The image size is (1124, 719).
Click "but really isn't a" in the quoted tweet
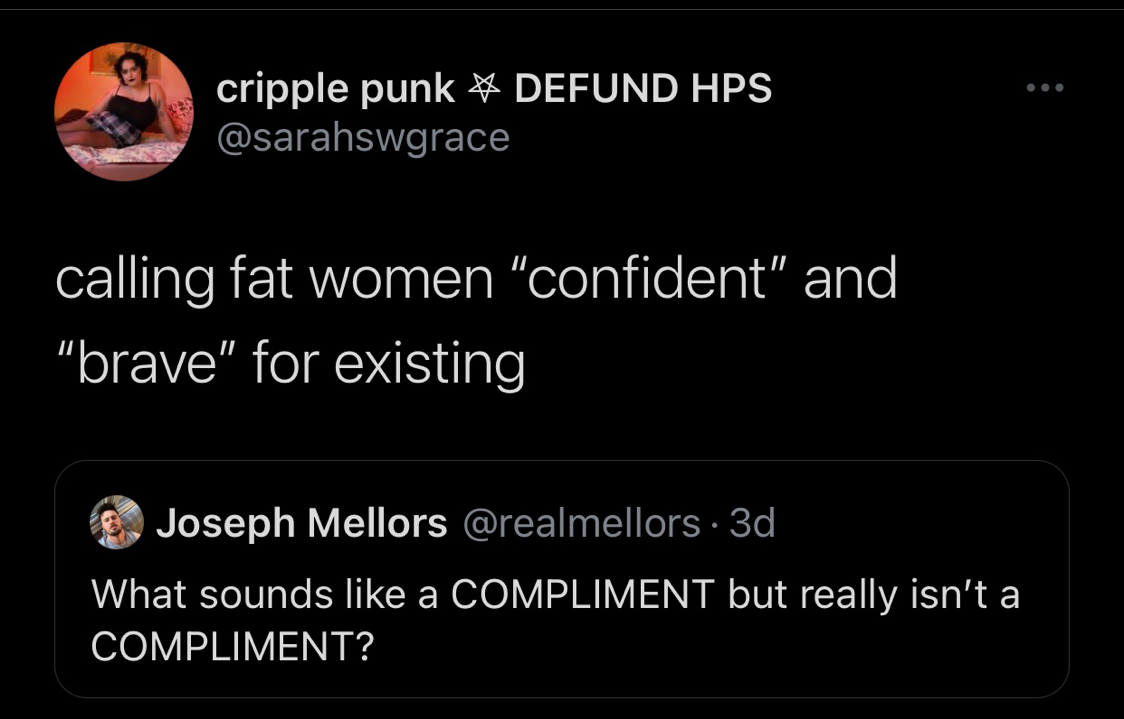873,595
